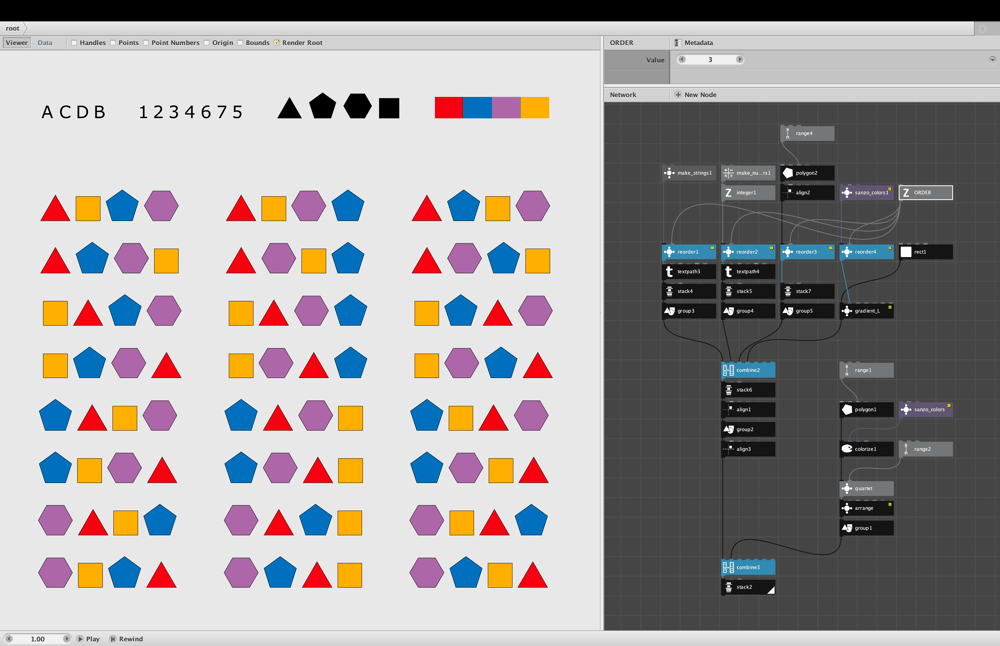
Task: Select the integer1 node
Action: [748, 193]
